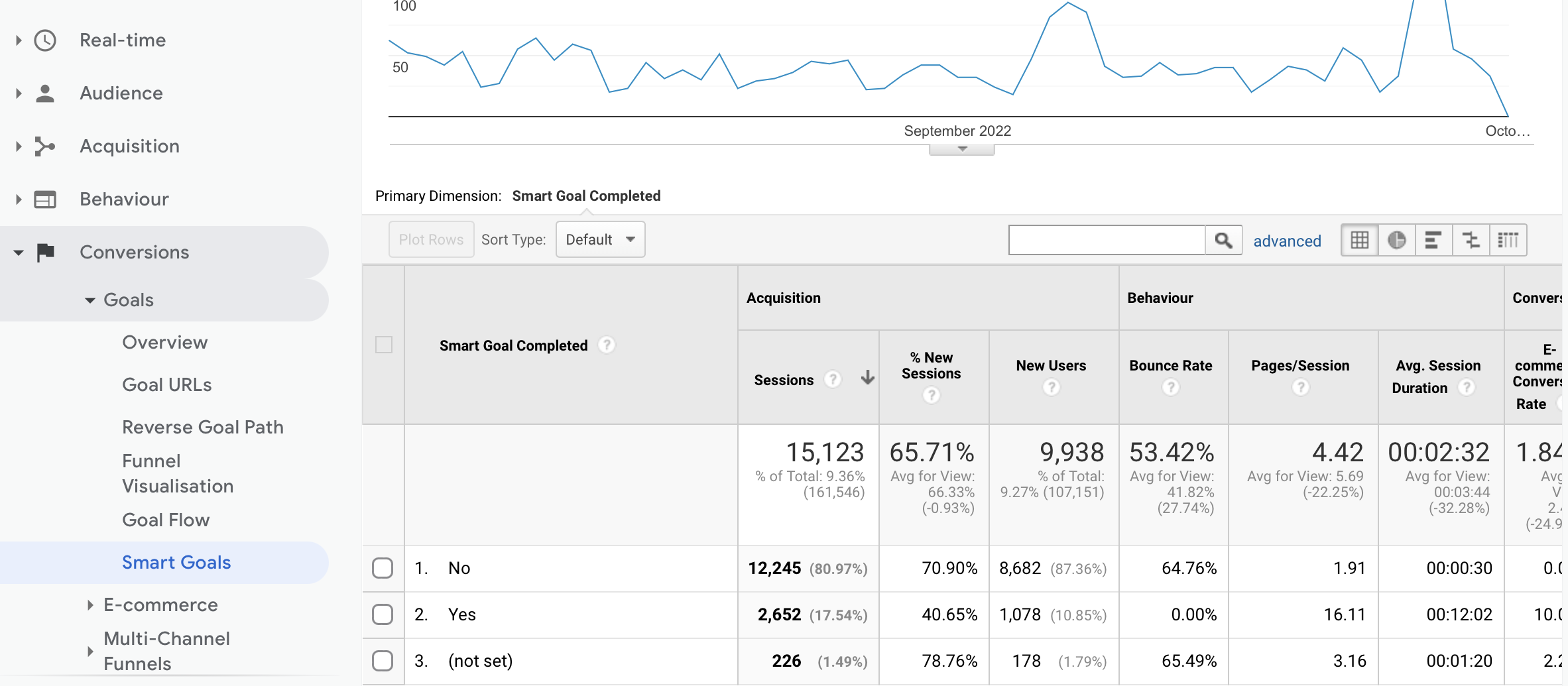This screenshot has width=1568, height=686.
Task: Collapse the Goals section
Action: [x=91, y=300]
